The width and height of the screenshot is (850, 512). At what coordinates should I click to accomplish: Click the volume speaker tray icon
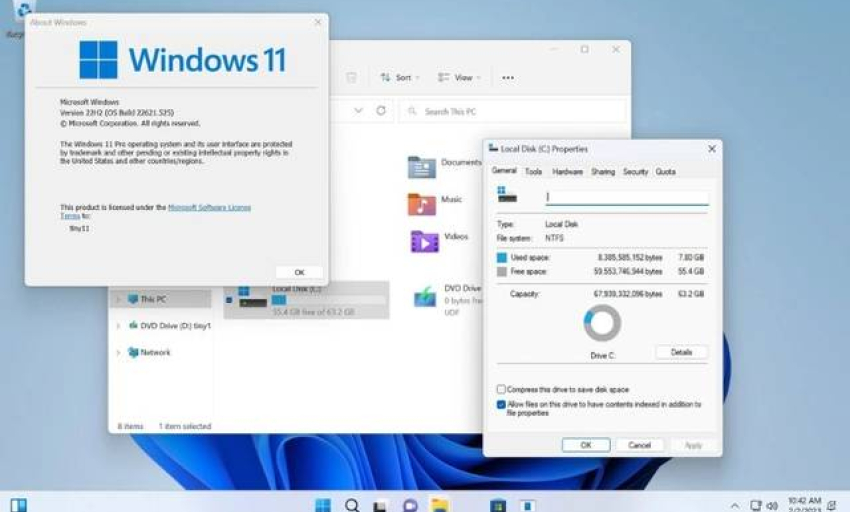(x=772, y=505)
